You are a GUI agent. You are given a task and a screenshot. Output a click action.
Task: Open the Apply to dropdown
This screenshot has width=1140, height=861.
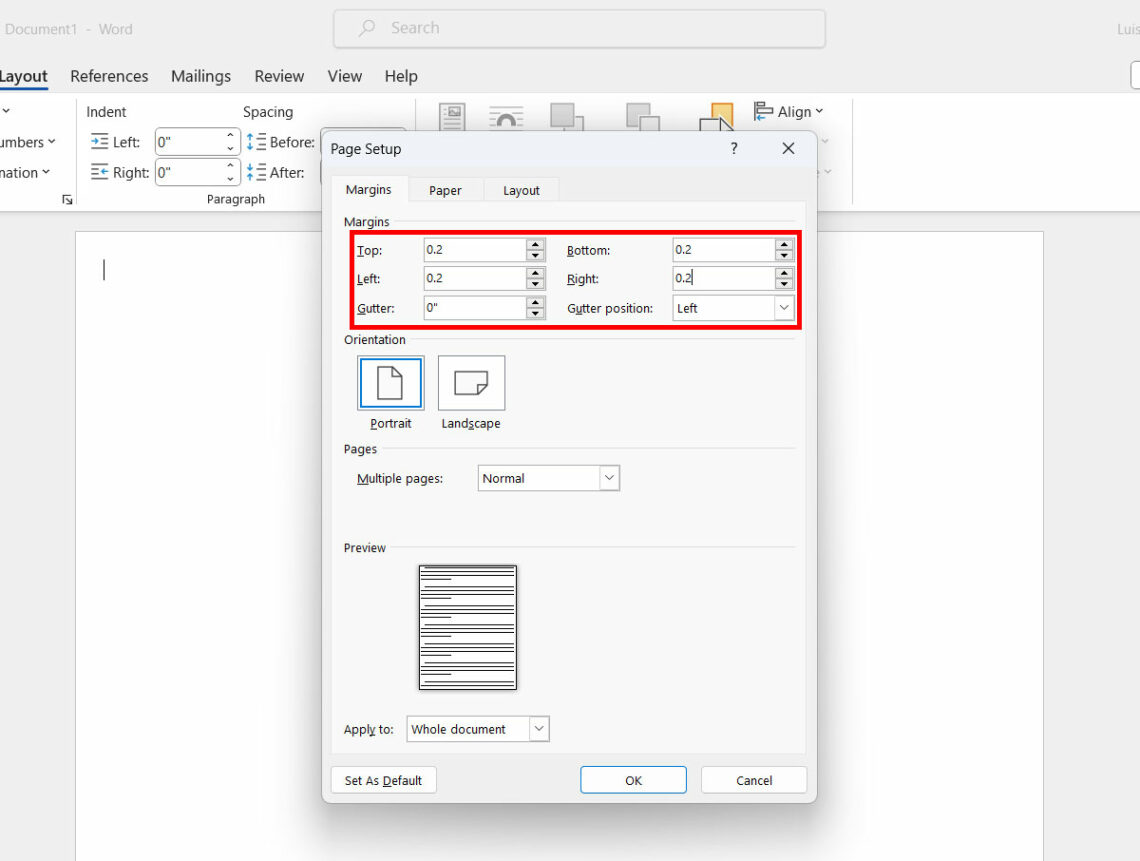[x=539, y=729]
